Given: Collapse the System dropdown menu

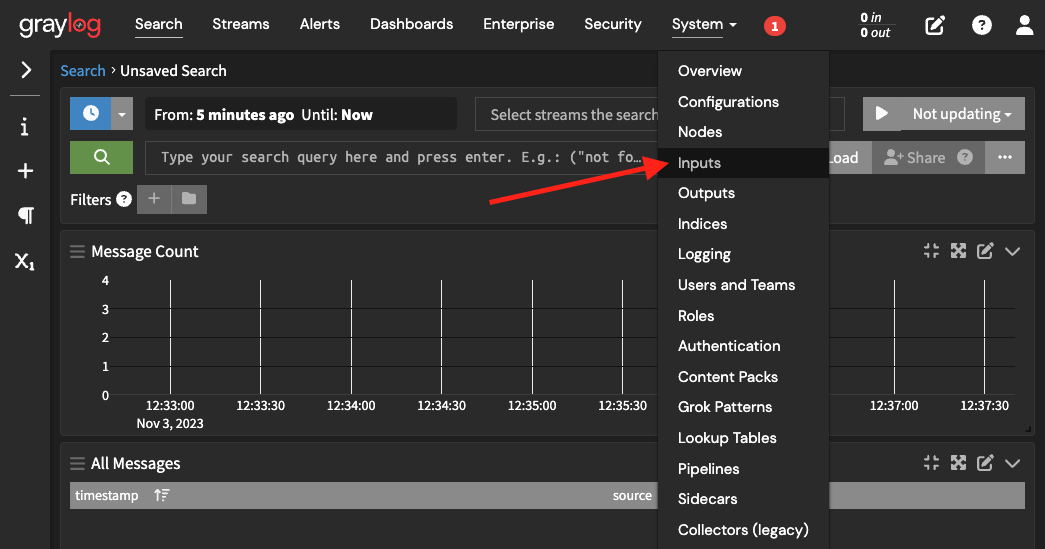Looking at the screenshot, I should [704, 25].
